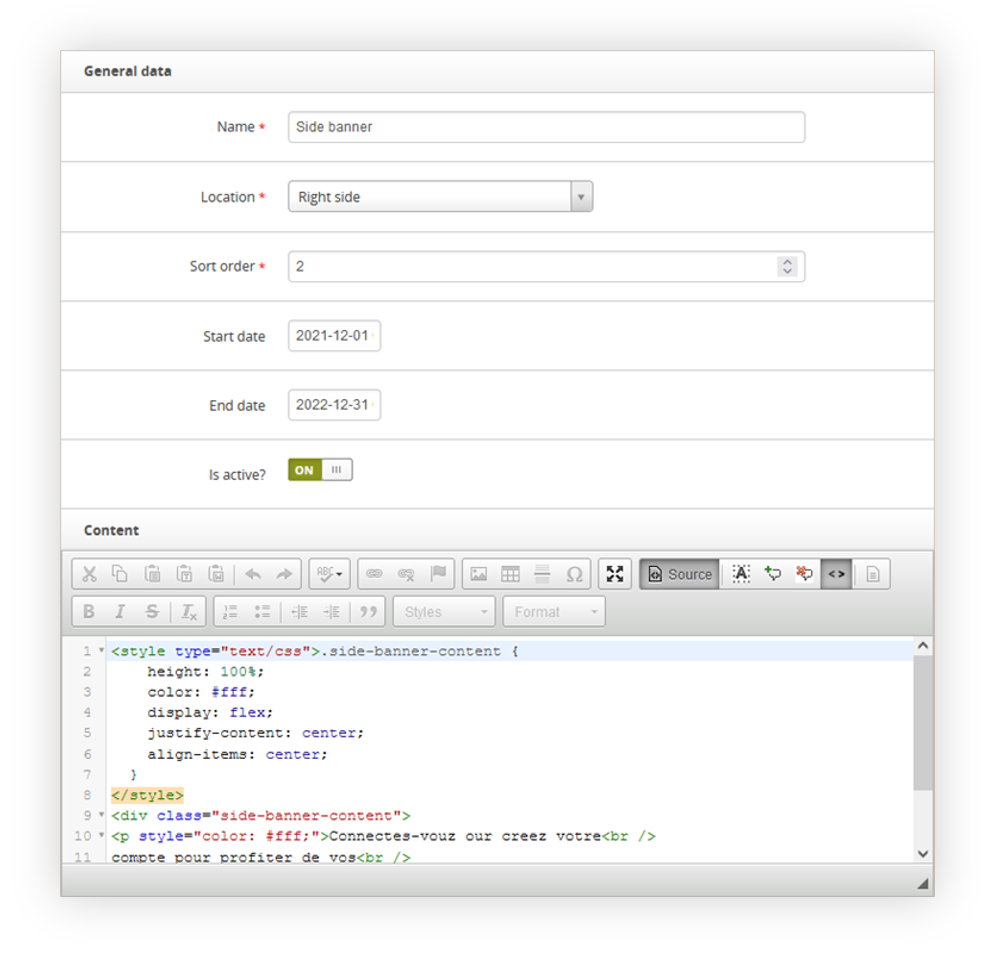Screen dimensions: 988x958
Task: Click the Name input field
Action: [546, 127]
